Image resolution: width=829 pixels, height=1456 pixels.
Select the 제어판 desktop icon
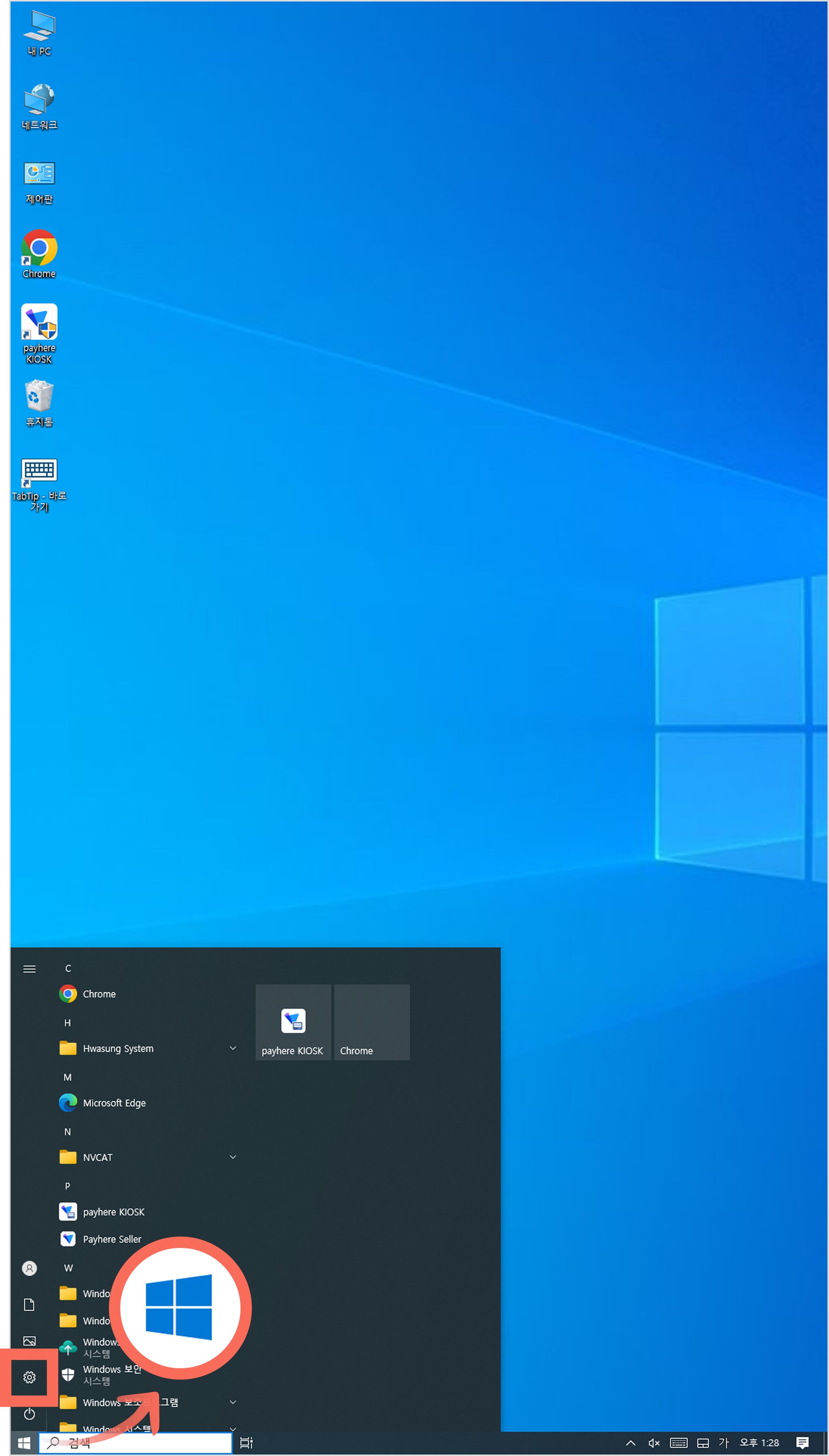(39, 182)
